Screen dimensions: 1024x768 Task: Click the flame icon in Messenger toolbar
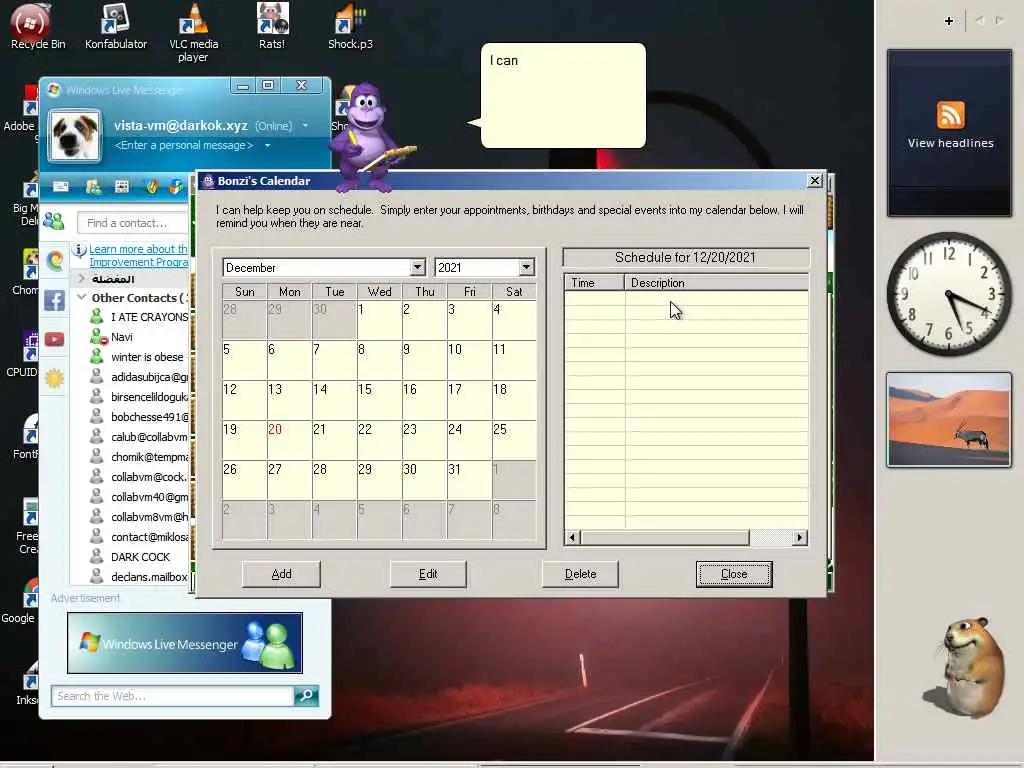click(152, 187)
